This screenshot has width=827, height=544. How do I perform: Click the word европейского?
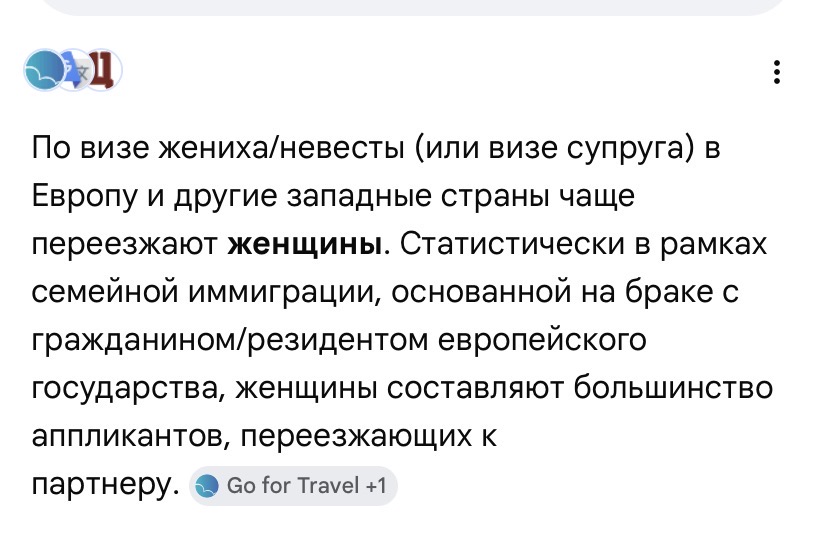click(x=542, y=340)
